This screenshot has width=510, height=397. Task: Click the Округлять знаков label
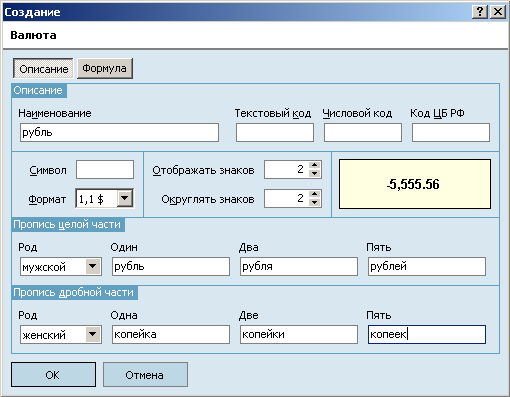click(x=208, y=199)
